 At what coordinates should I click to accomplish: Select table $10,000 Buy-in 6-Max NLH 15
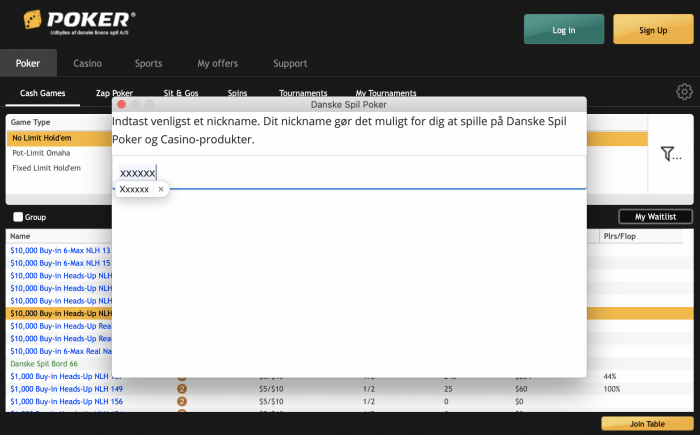coord(60,263)
